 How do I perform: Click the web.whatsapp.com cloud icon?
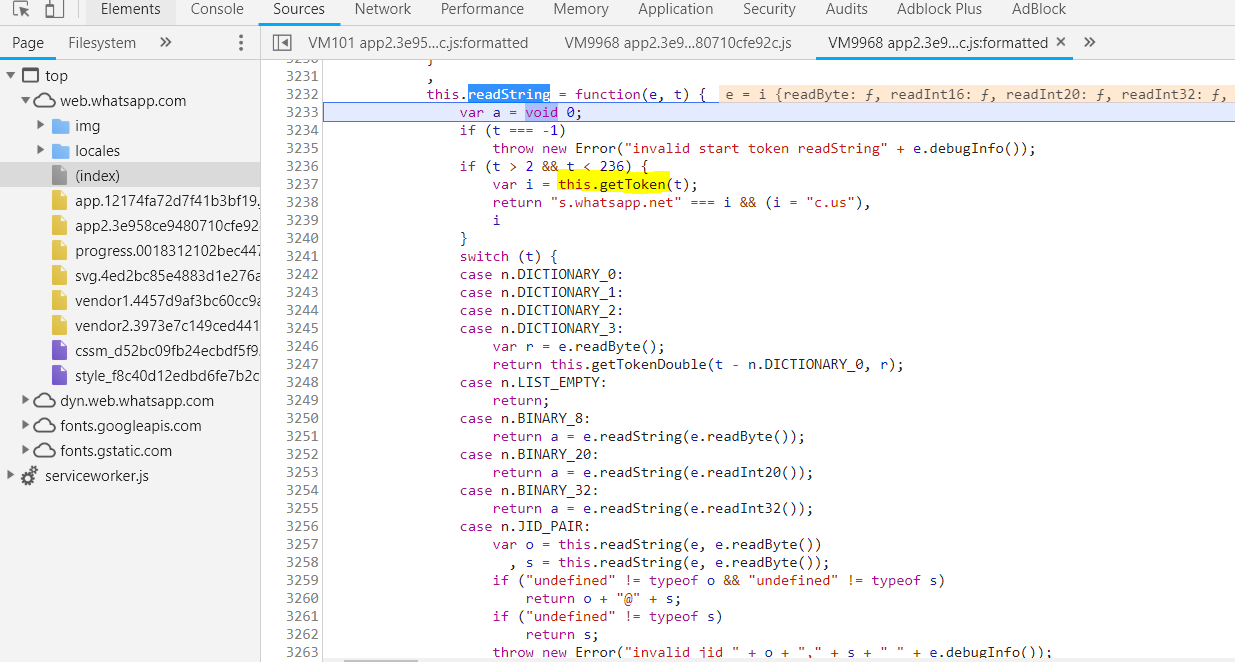click(45, 101)
